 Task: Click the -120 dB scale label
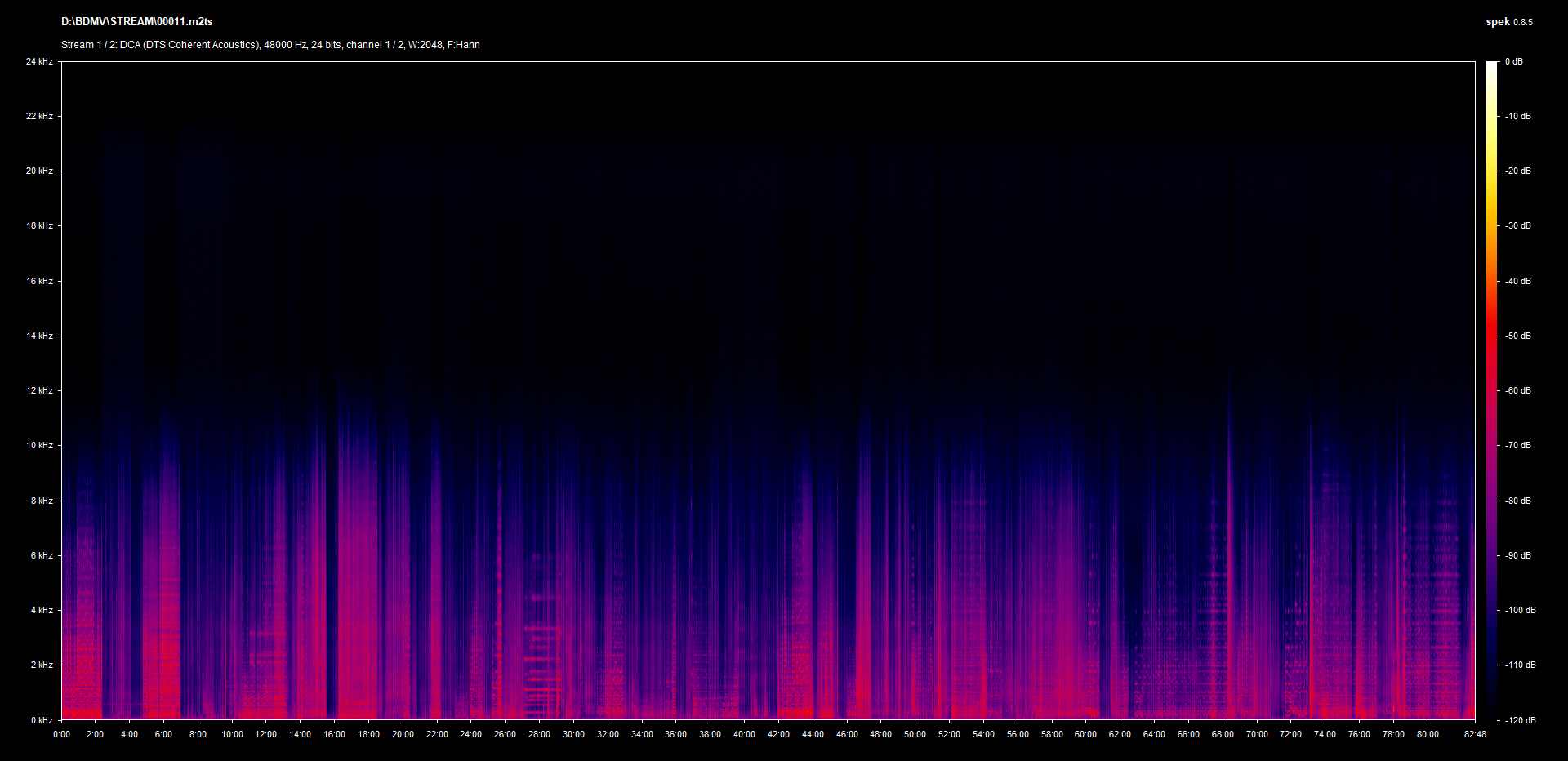click(x=1519, y=720)
